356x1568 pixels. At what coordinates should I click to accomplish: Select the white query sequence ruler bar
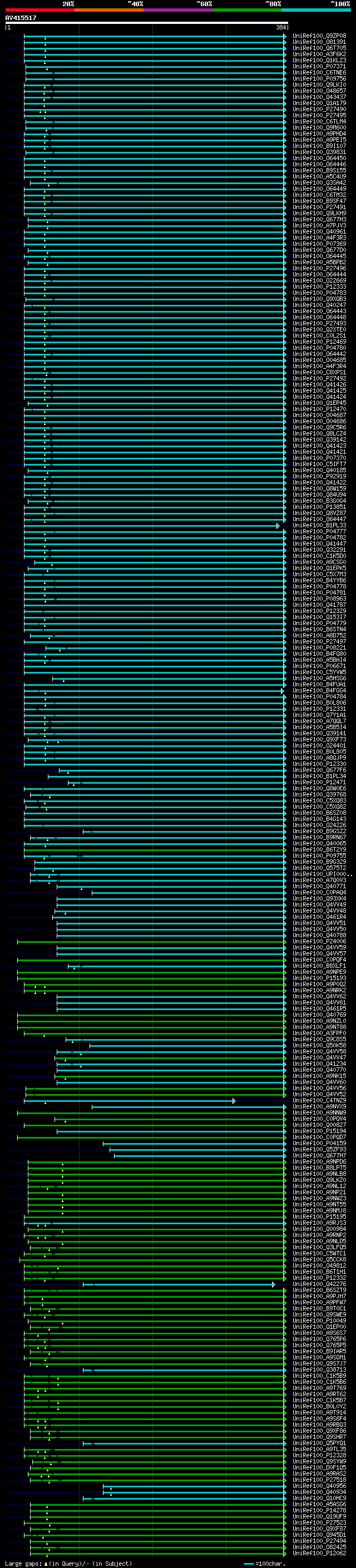(146, 23)
